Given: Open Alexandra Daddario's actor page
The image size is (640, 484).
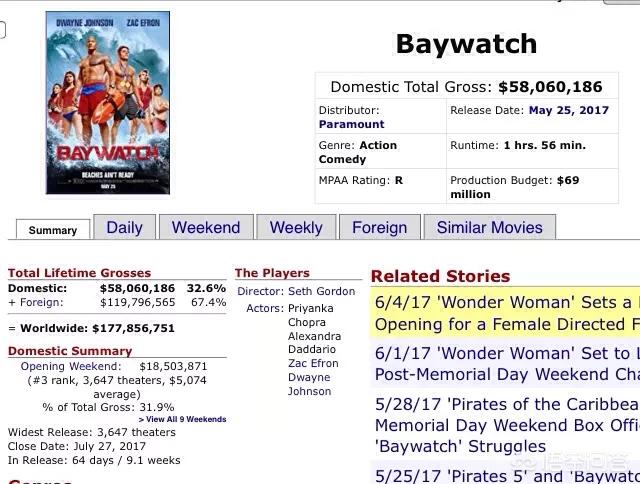Looking at the screenshot, I should click(x=314, y=343).
